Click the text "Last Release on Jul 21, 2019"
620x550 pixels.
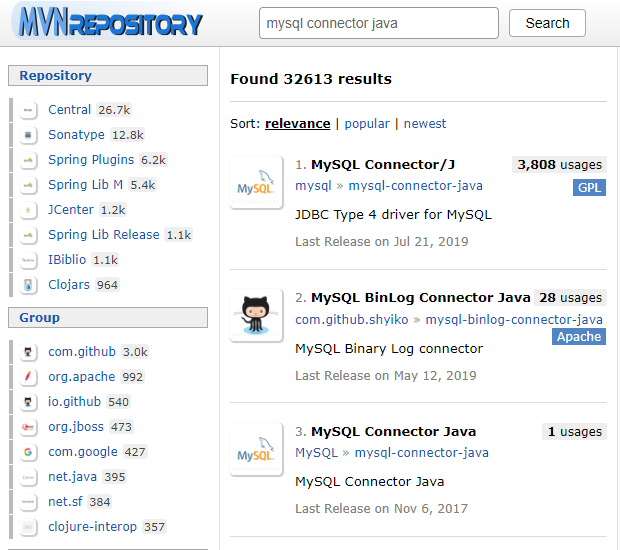pyautogui.click(x=382, y=241)
